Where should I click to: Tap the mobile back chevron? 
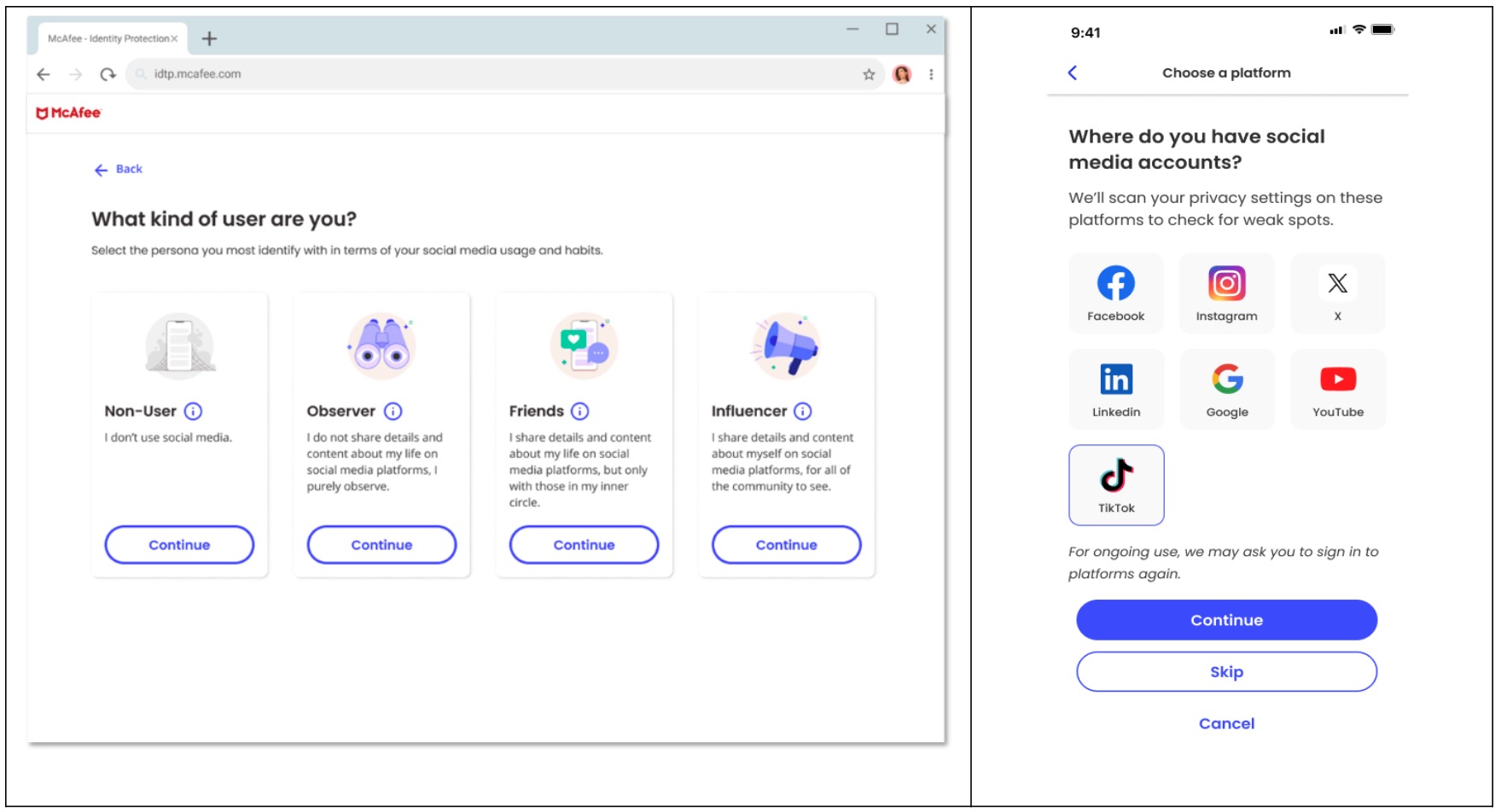tap(1073, 73)
